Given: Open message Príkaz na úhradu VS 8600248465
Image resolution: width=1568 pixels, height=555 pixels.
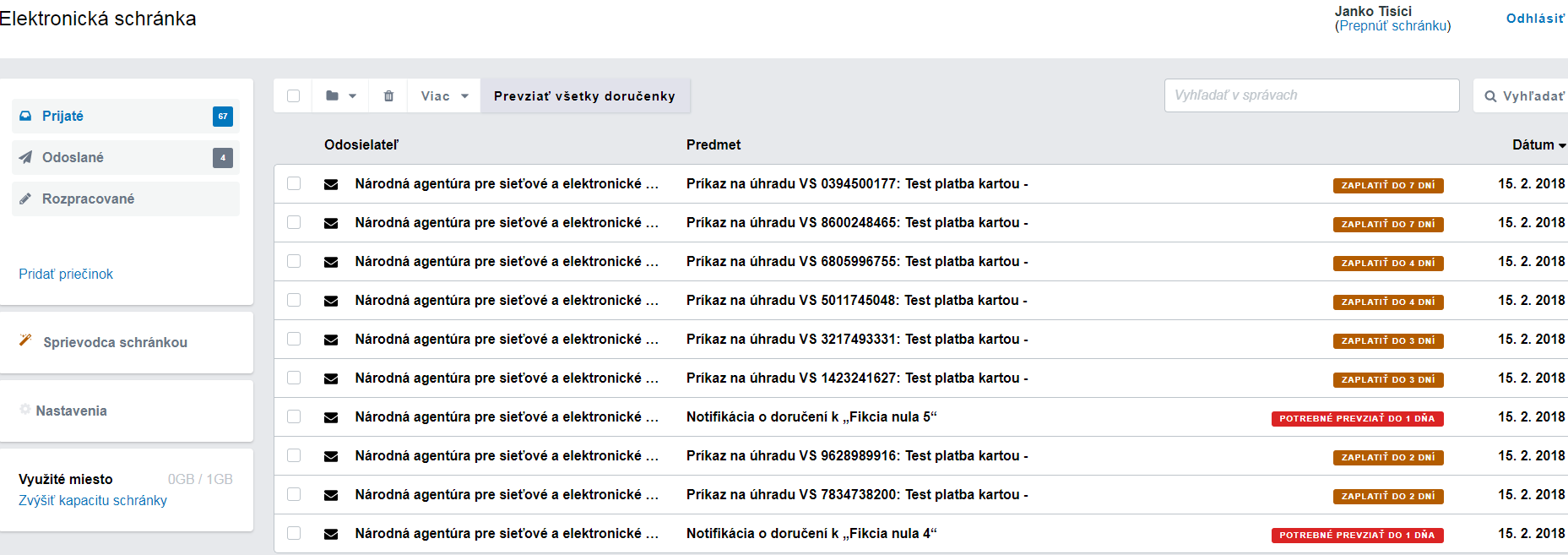Looking at the screenshot, I should [x=857, y=222].
